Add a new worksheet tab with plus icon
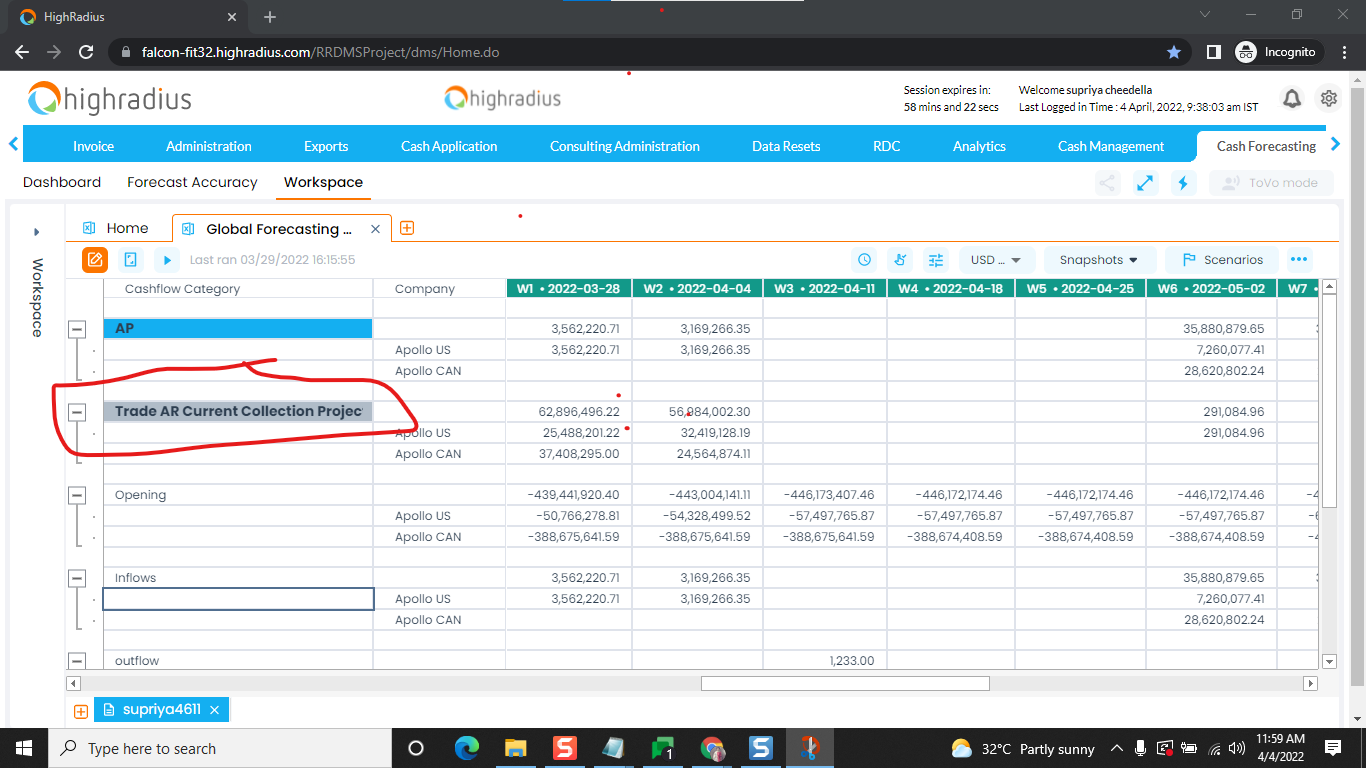This screenshot has height=768, width=1366. [x=407, y=228]
